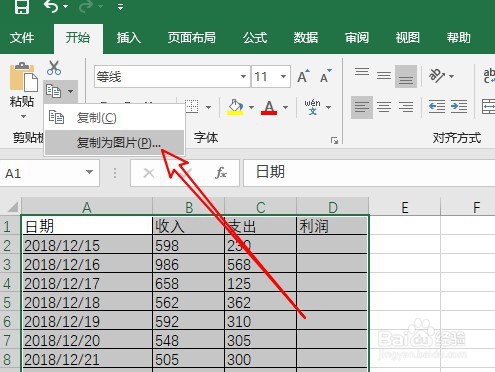Viewport: 495px width, 372px height.
Task: Click the Redo arrow icon
Action: point(85,6)
